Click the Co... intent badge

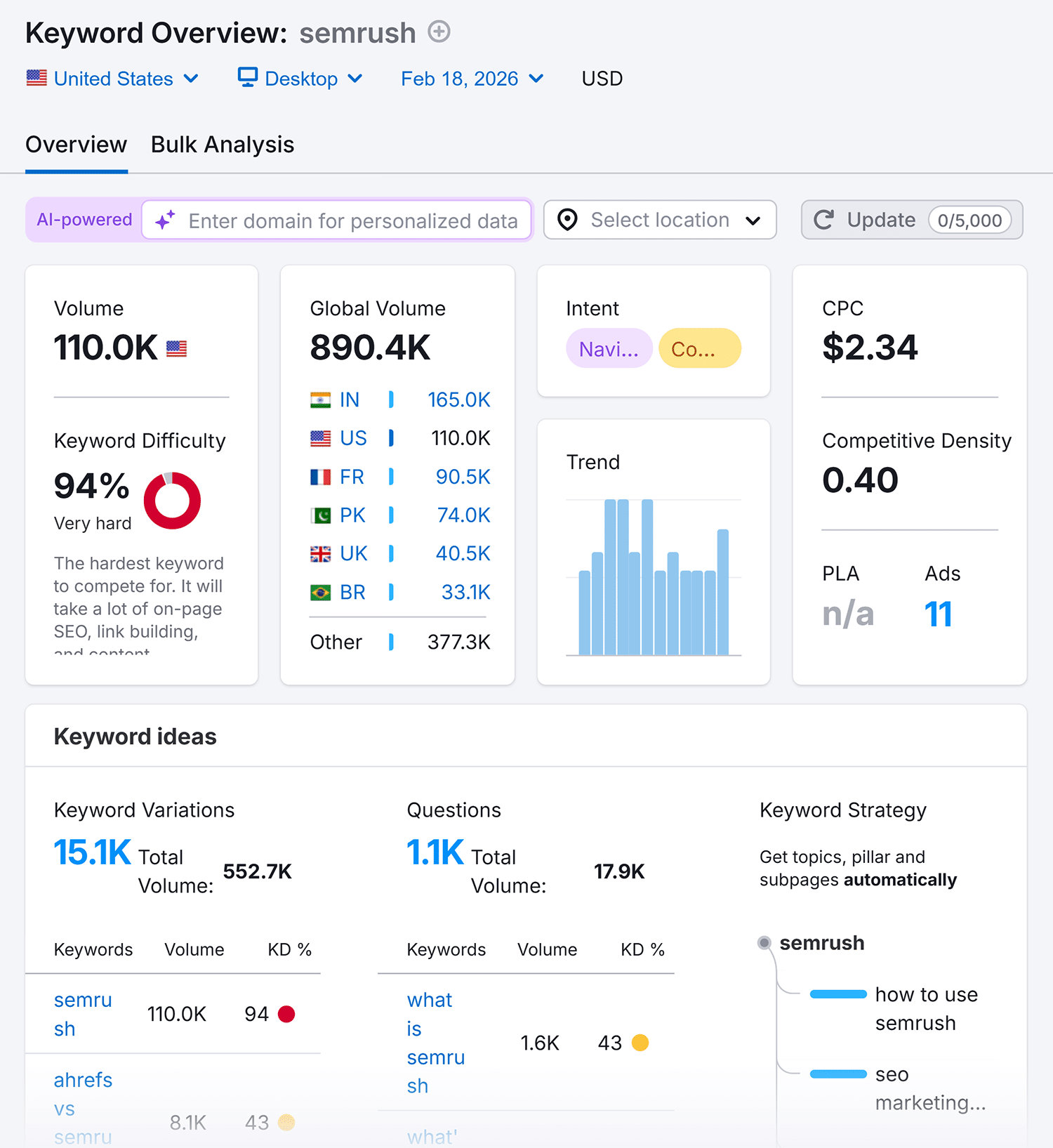(700, 348)
